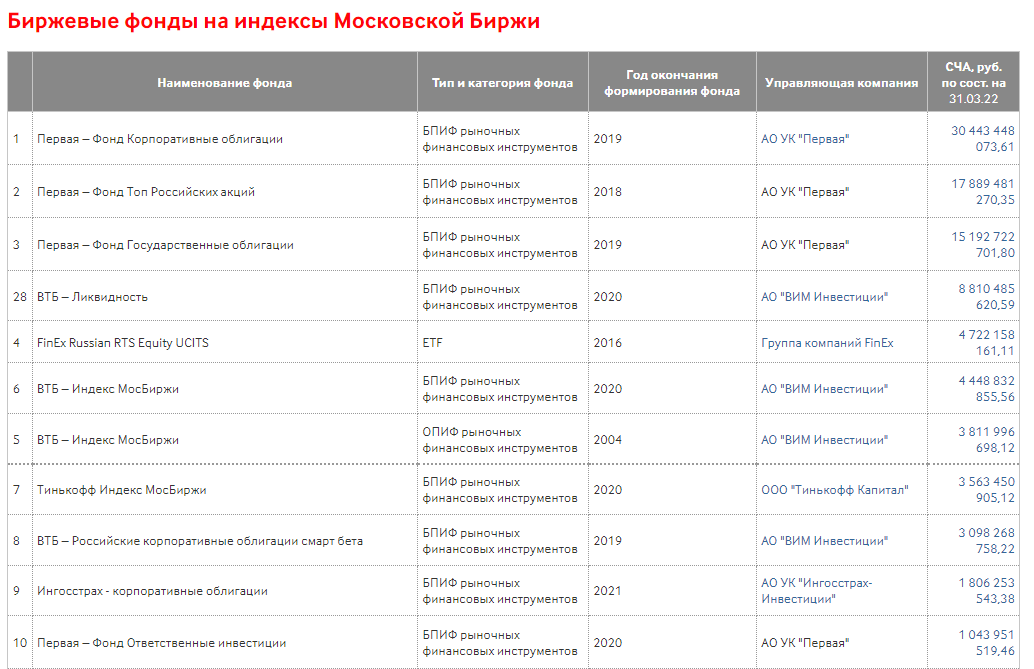Open АО УК "Первая" link for Топ Российских акций

pos(805,192)
